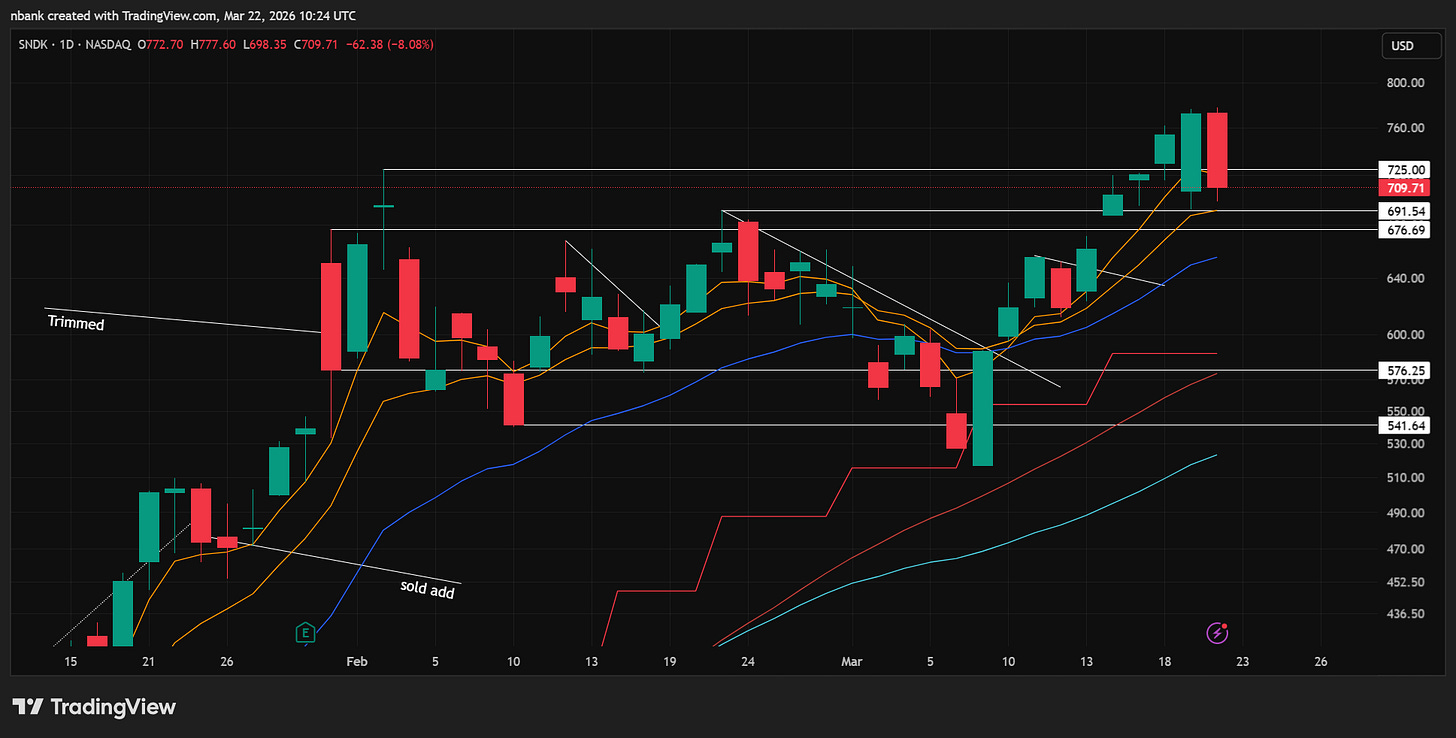Click date 19 on the time axis
1456x738 pixels.
(670, 662)
